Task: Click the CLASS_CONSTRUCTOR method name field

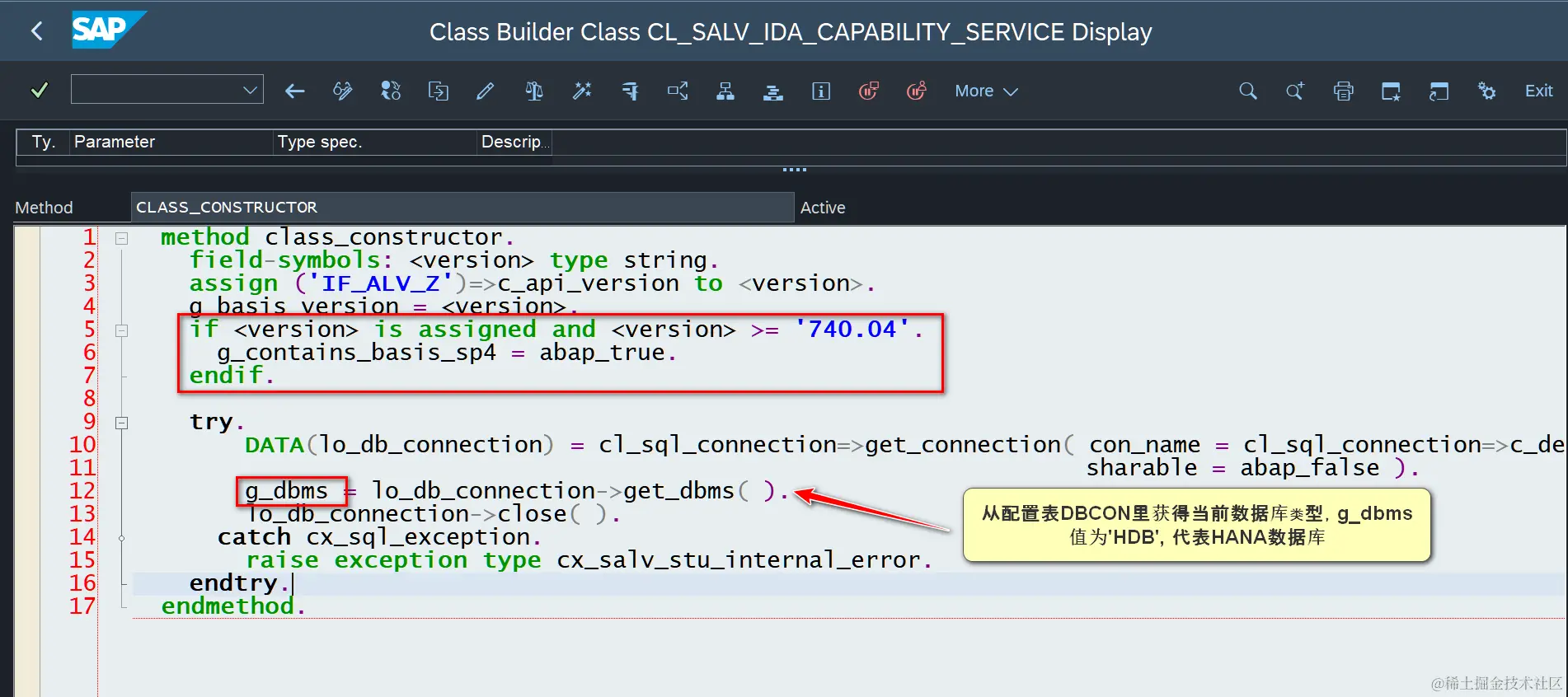Action: pos(462,207)
